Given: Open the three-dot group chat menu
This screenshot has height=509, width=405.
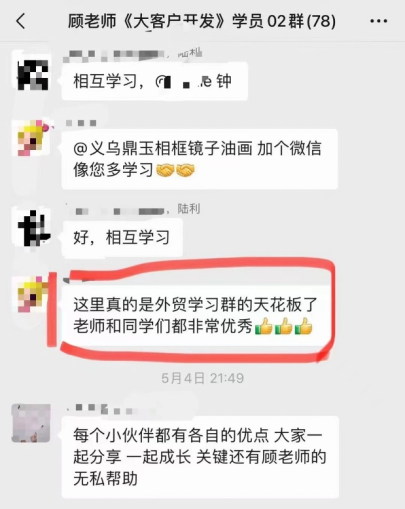Looking at the screenshot, I should click(x=379, y=21).
